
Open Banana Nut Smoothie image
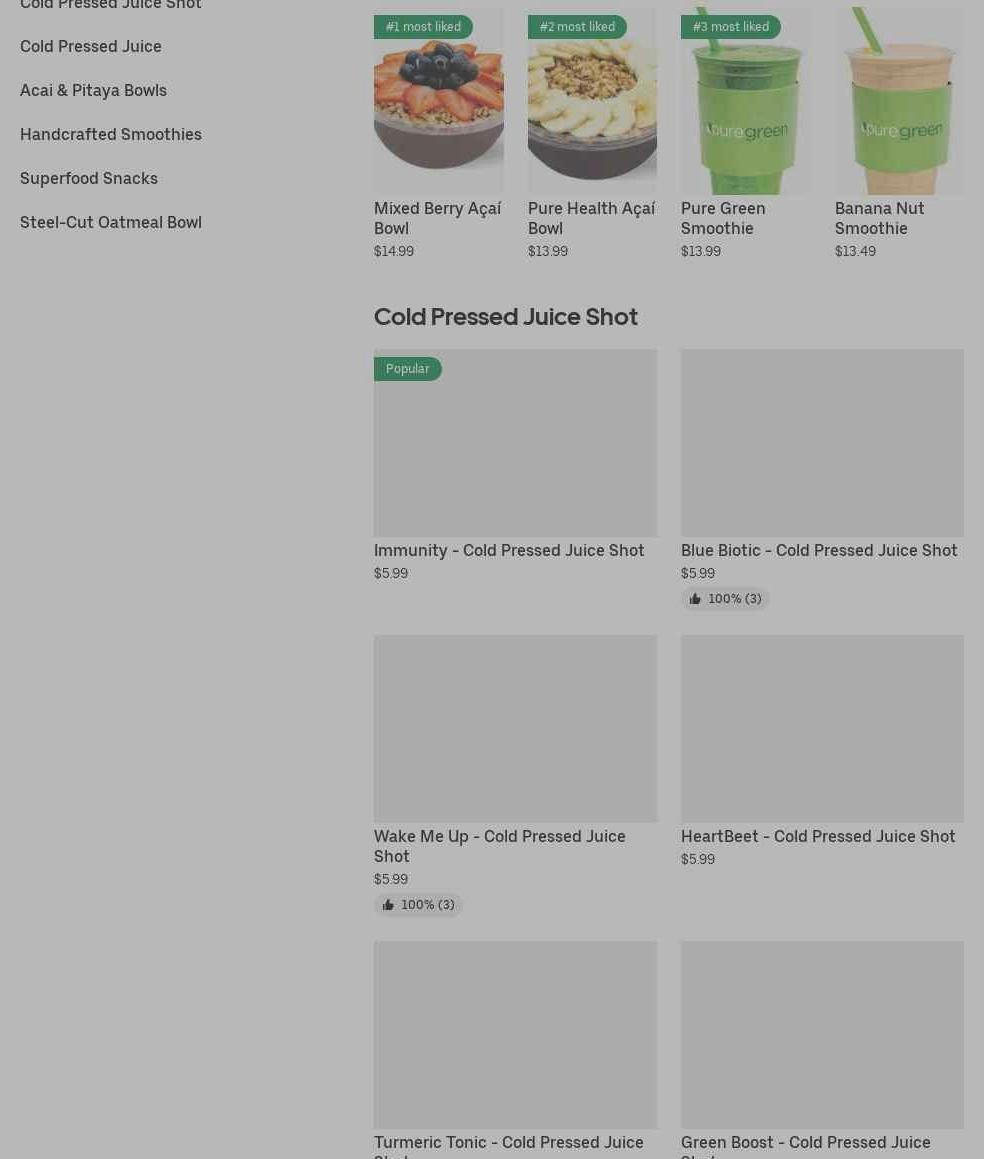click(899, 101)
